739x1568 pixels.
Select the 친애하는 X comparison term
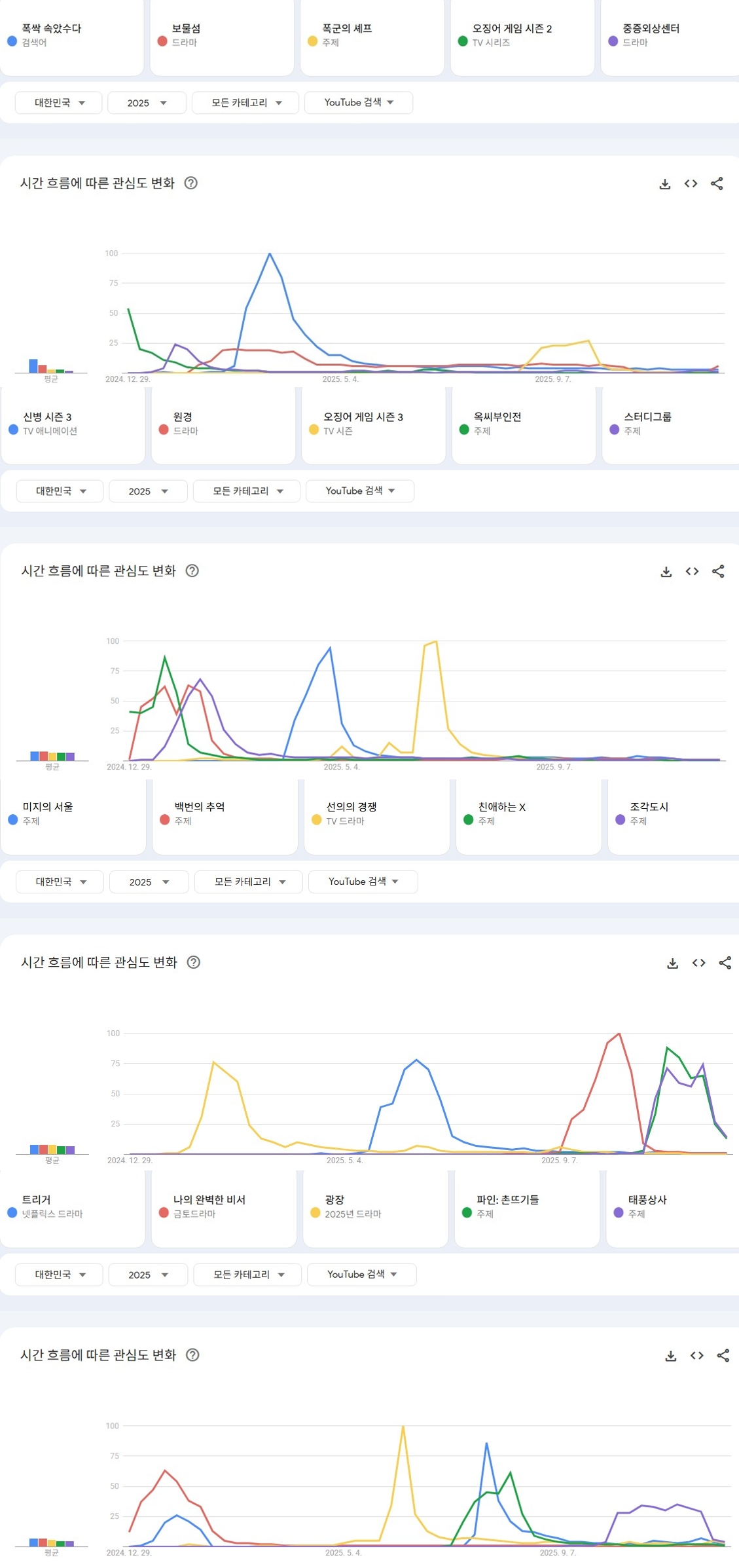click(528, 813)
